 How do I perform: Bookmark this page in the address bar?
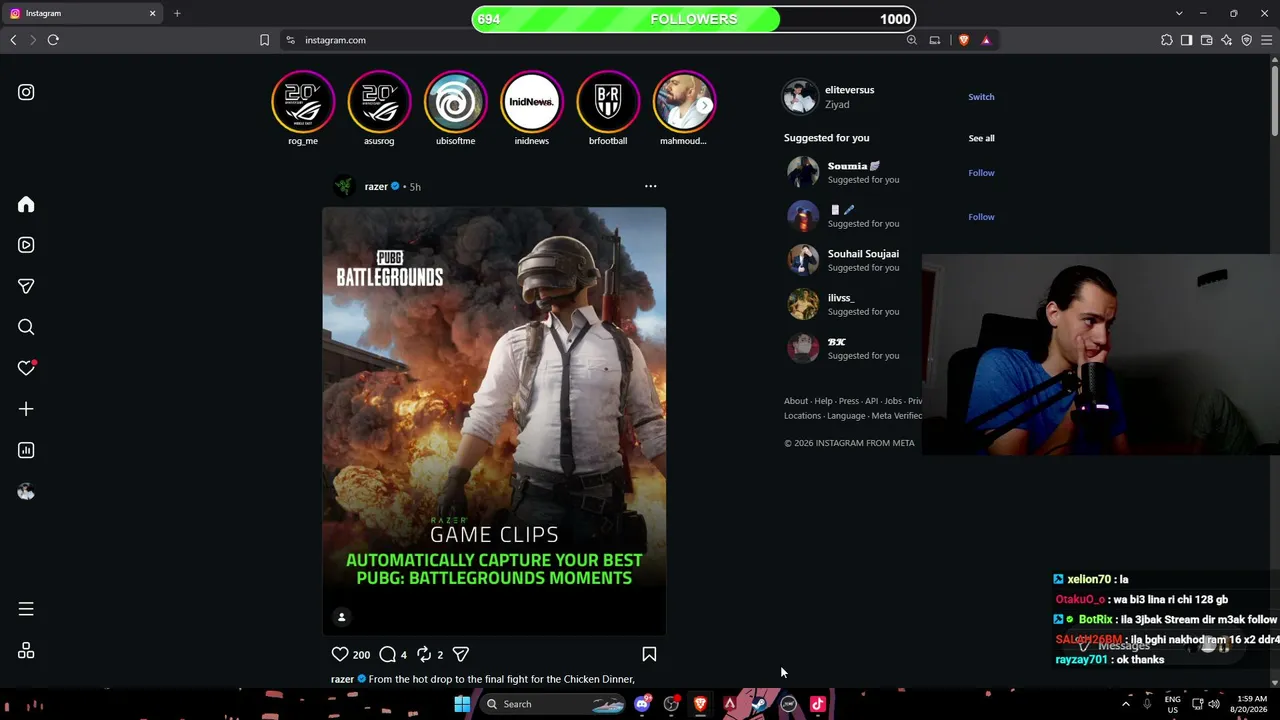point(264,40)
